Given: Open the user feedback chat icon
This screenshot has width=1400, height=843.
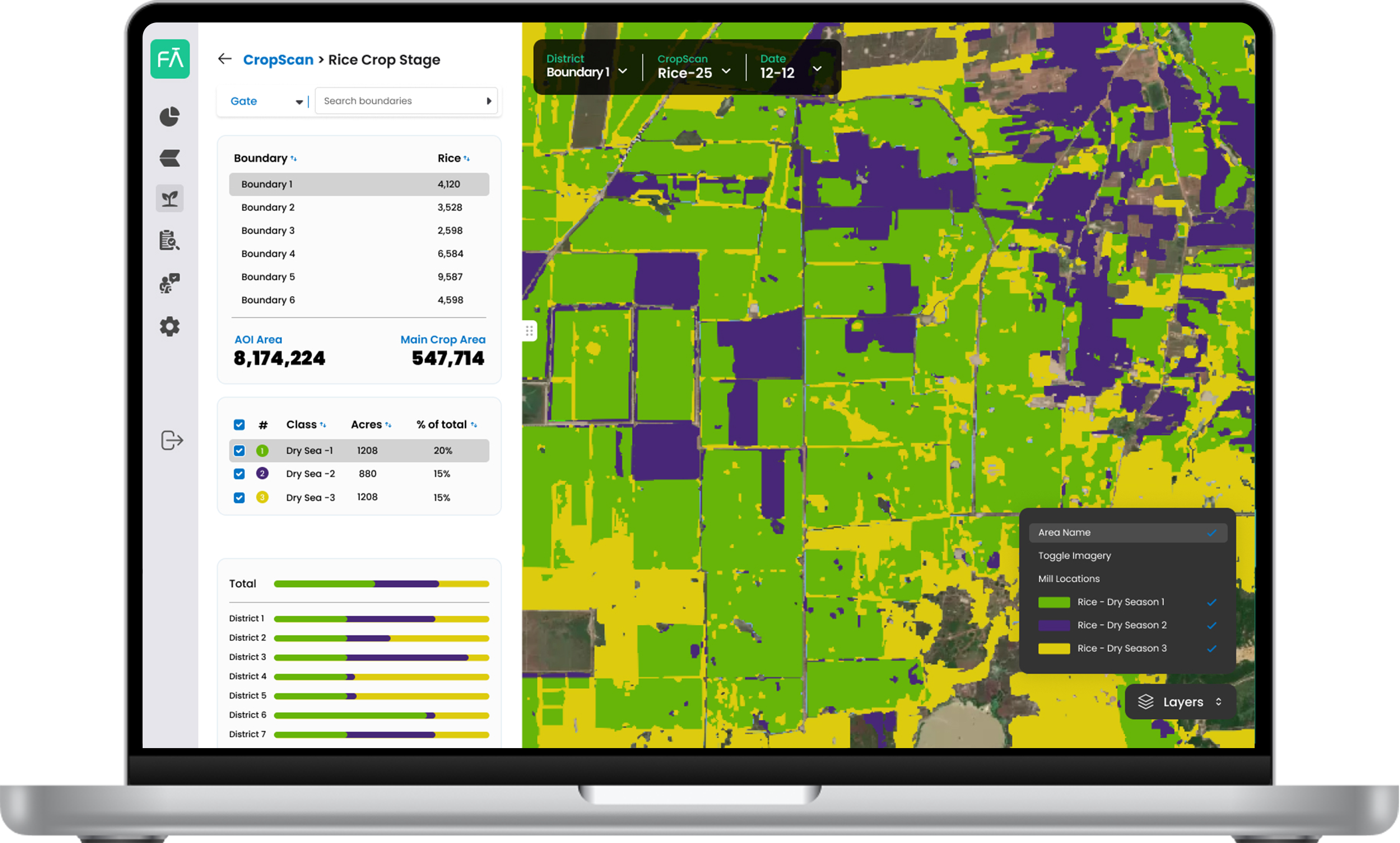Looking at the screenshot, I should [169, 283].
